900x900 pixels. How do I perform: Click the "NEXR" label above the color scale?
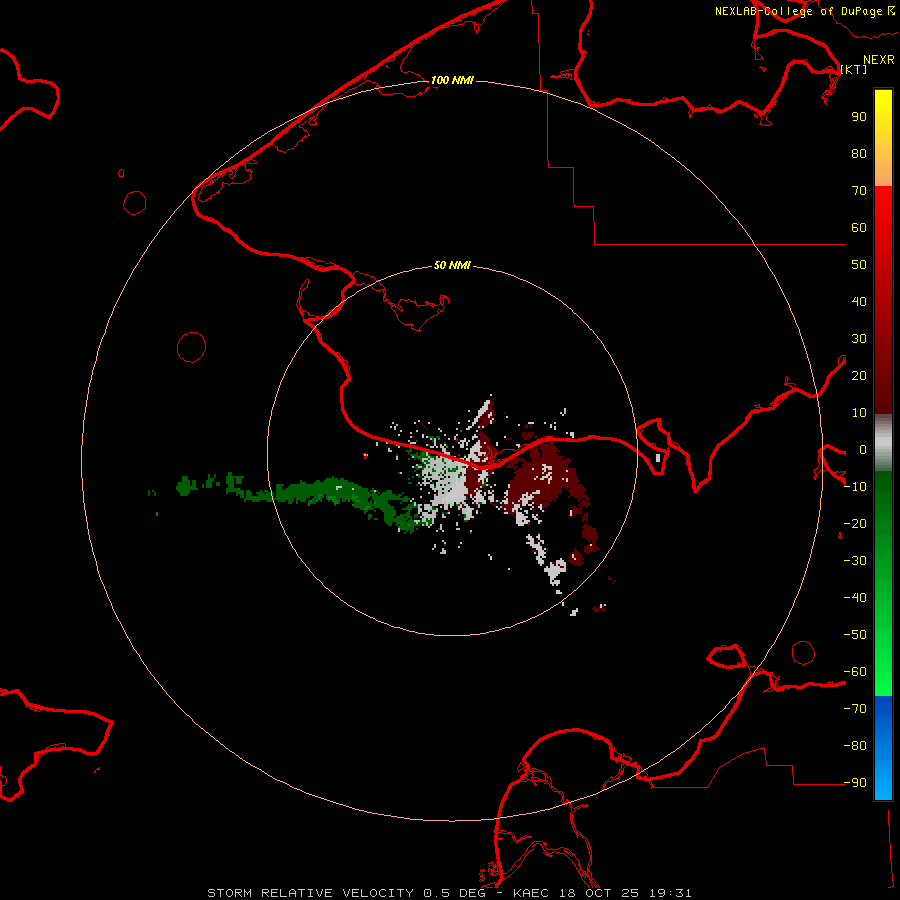point(878,60)
